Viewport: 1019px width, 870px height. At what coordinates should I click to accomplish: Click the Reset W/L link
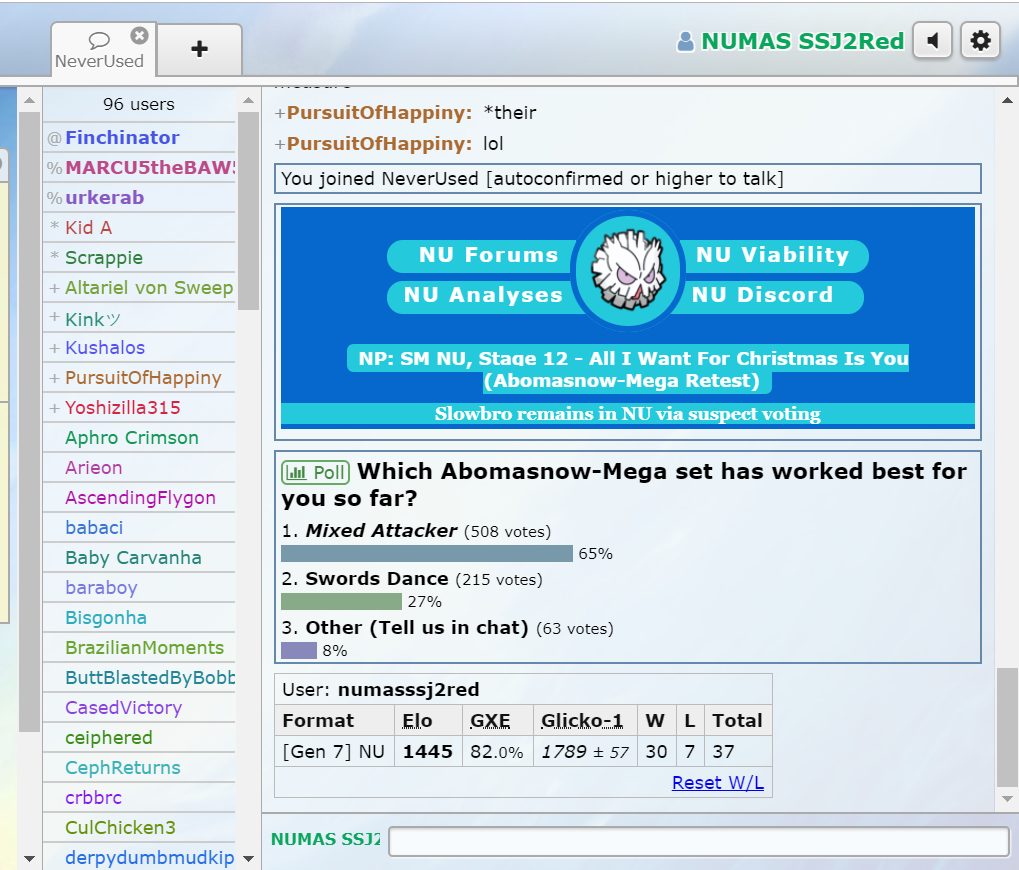717,782
